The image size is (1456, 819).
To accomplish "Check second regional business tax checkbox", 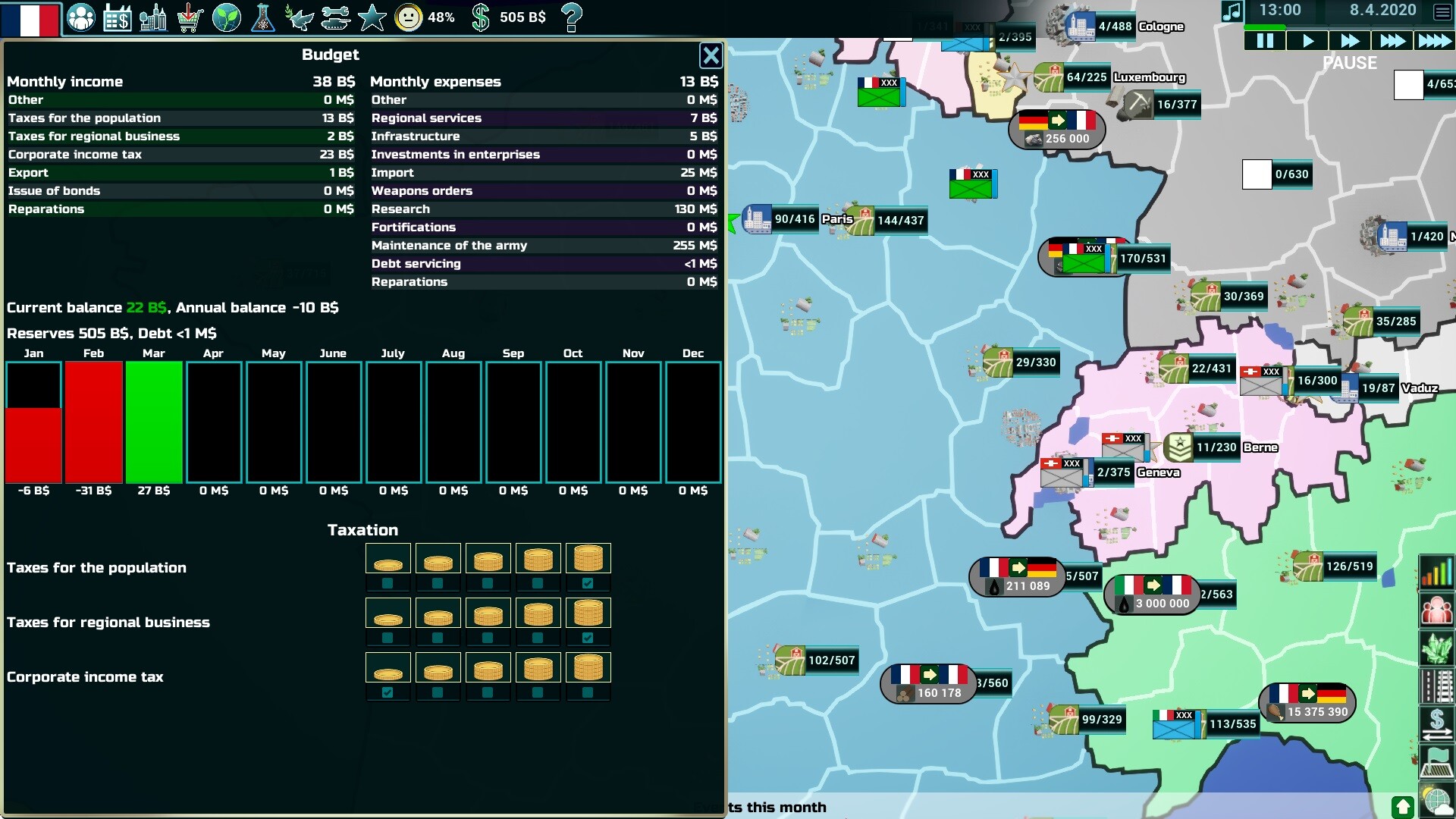I will 438,638.
